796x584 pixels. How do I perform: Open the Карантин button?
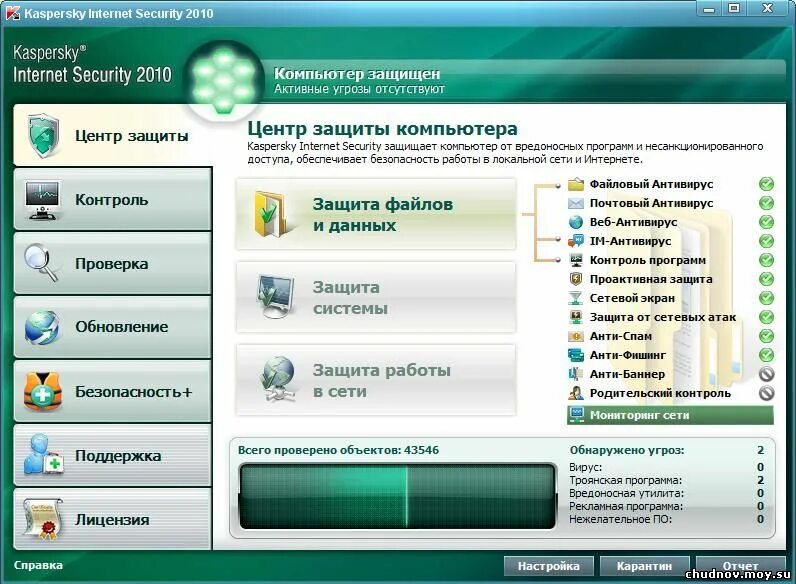click(644, 566)
